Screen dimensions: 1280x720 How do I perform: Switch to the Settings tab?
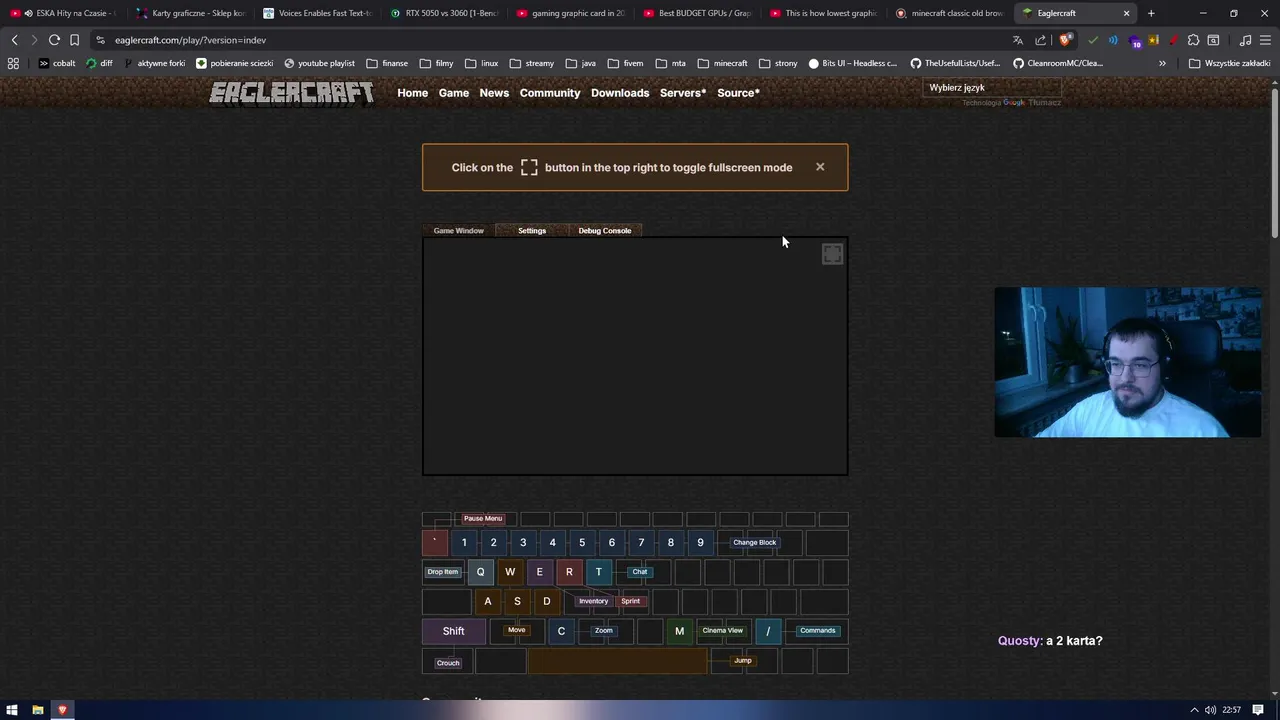click(x=532, y=230)
